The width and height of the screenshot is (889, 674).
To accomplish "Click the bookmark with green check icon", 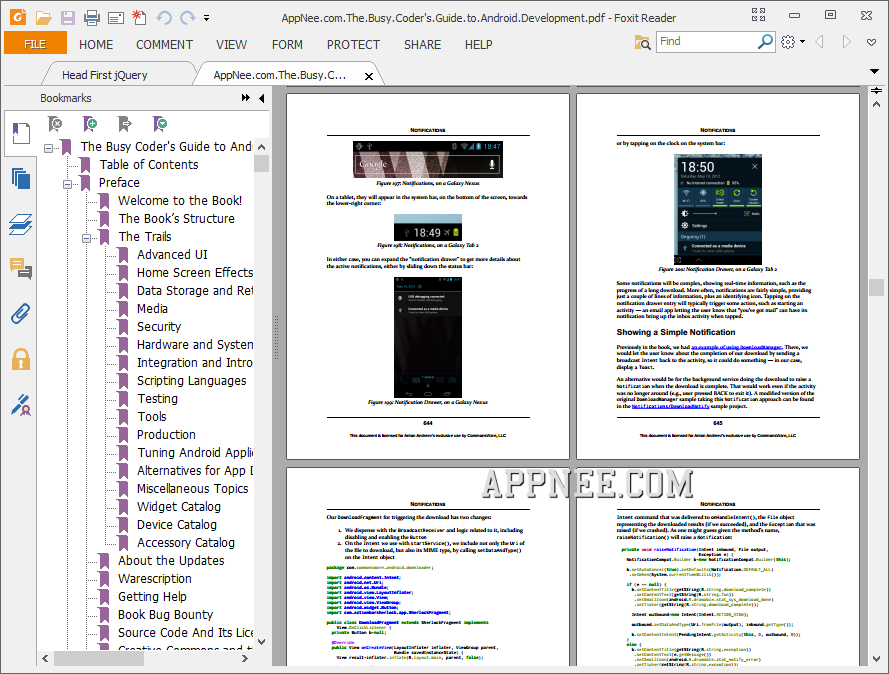I will (x=160, y=124).
